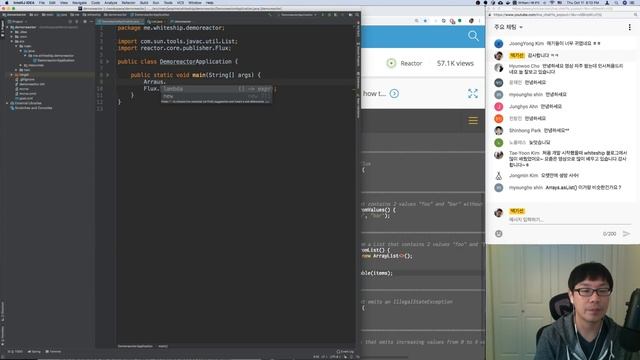Click Junghyo Ahn's pink avatar

[x=498, y=107]
